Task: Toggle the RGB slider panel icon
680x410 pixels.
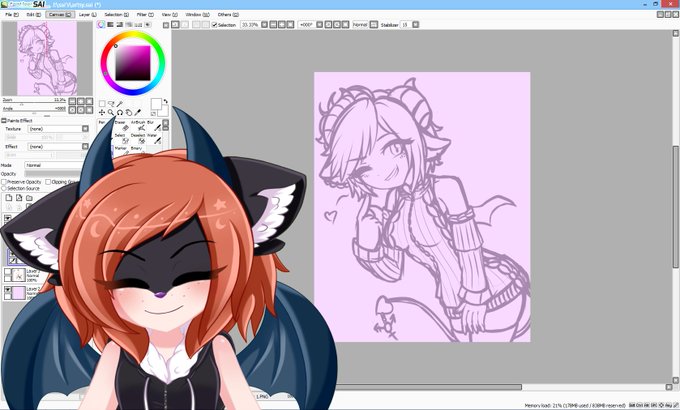Action: tap(110, 25)
